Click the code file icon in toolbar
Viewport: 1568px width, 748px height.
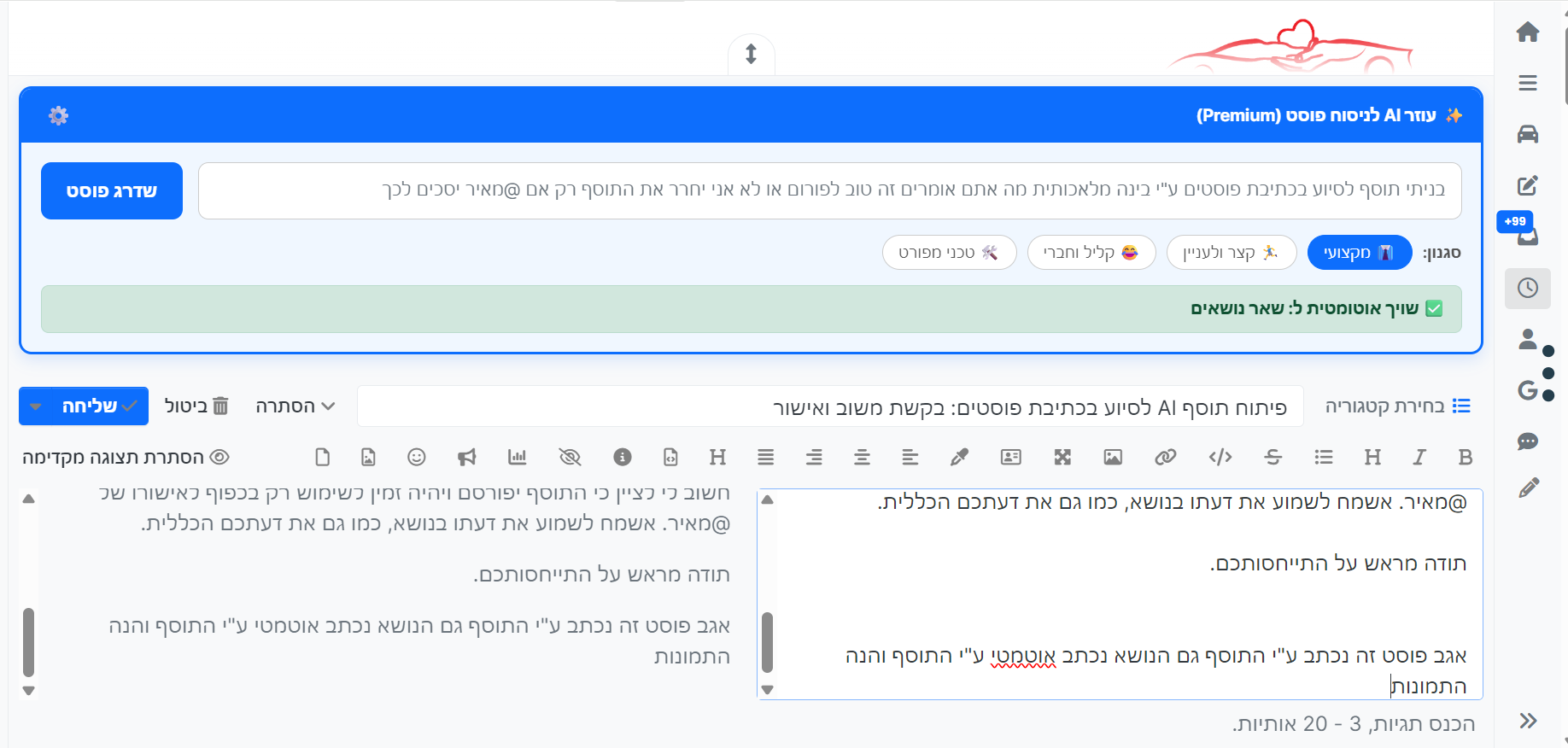(670, 457)
